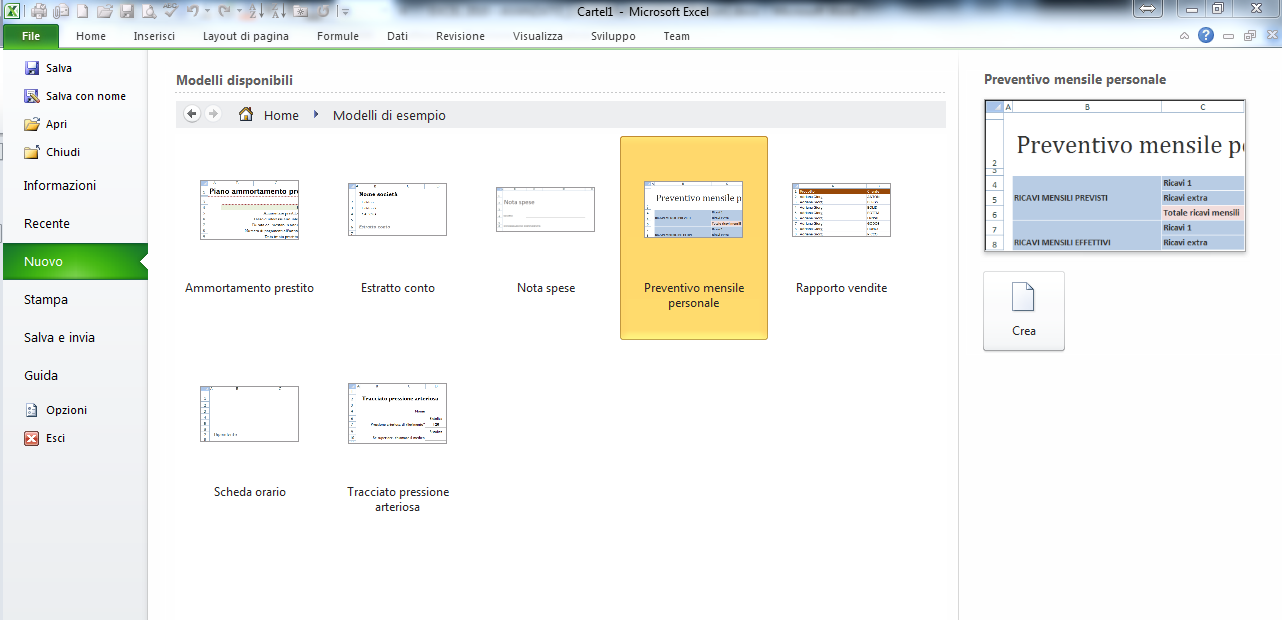
Task: Click the Undo arrow icon
Action: click(193, 11)
